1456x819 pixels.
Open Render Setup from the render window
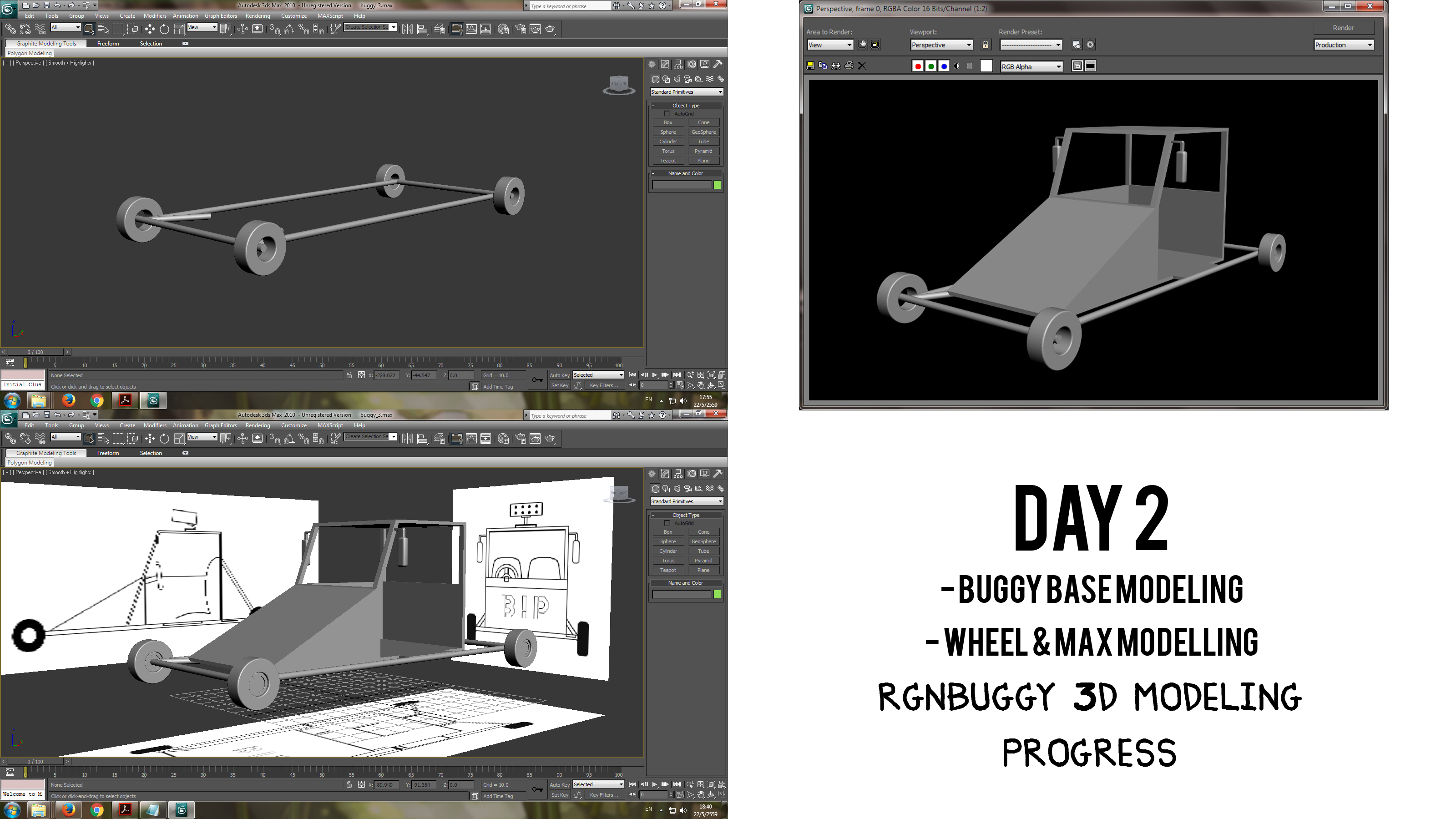tap(1077, 45)
